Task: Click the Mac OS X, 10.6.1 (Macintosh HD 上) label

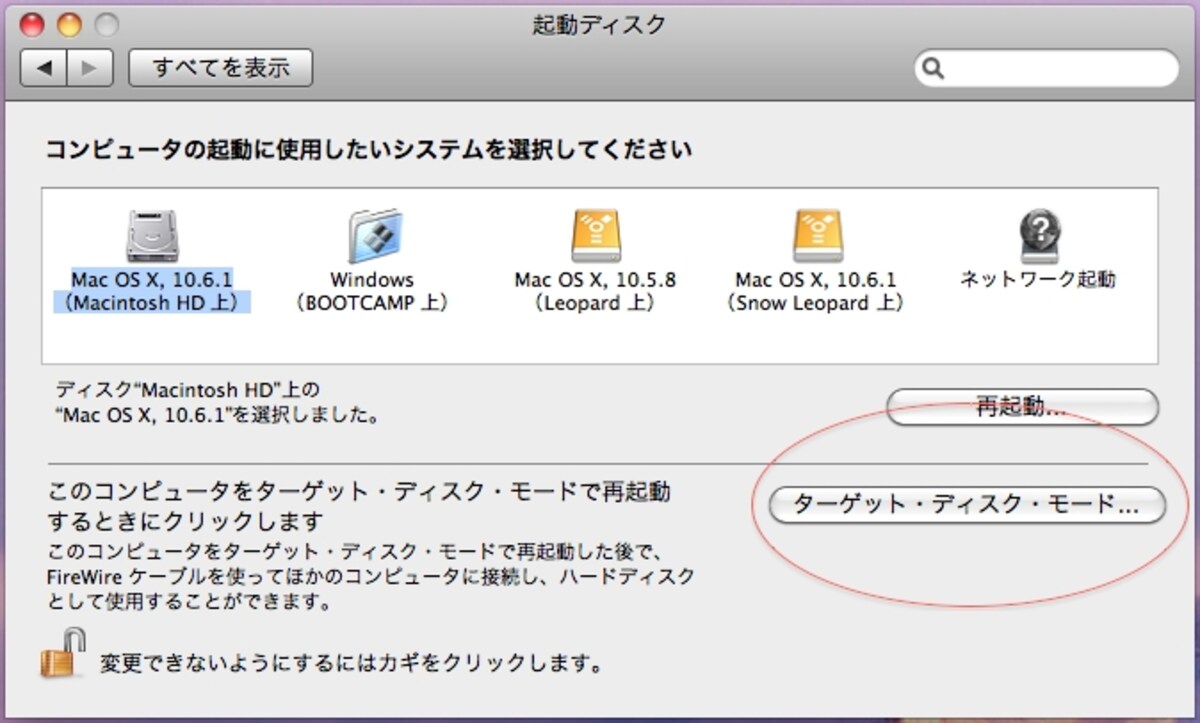Action: (x=152, y=291)
